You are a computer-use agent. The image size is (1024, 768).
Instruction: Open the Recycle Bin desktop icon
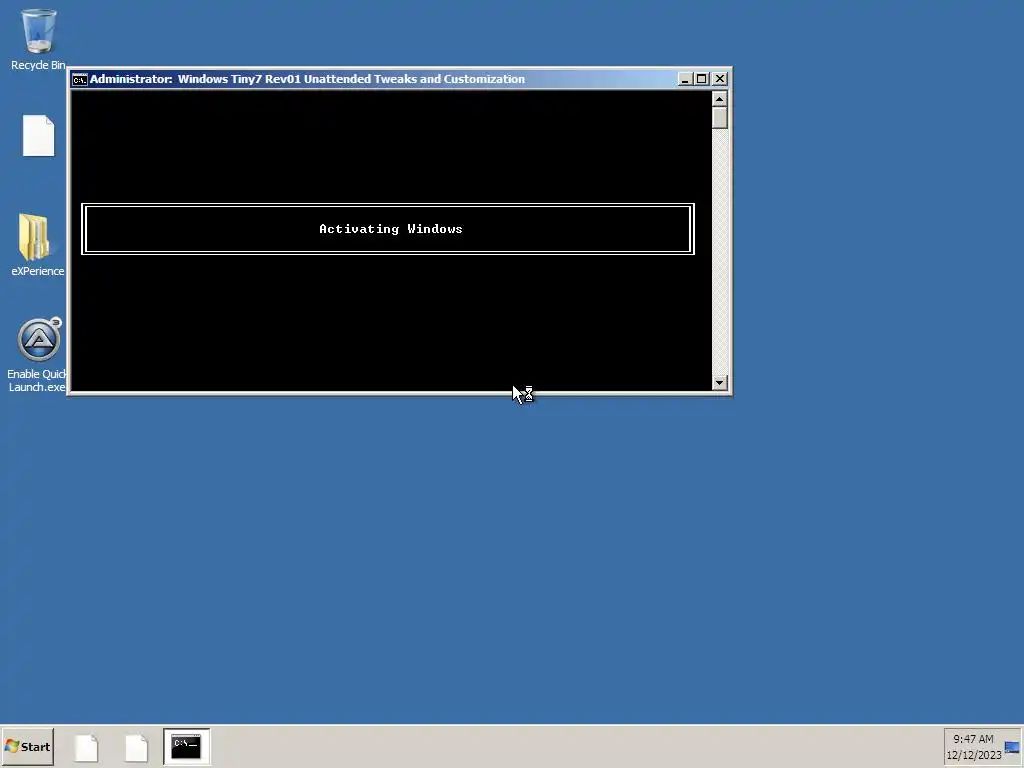38,39
